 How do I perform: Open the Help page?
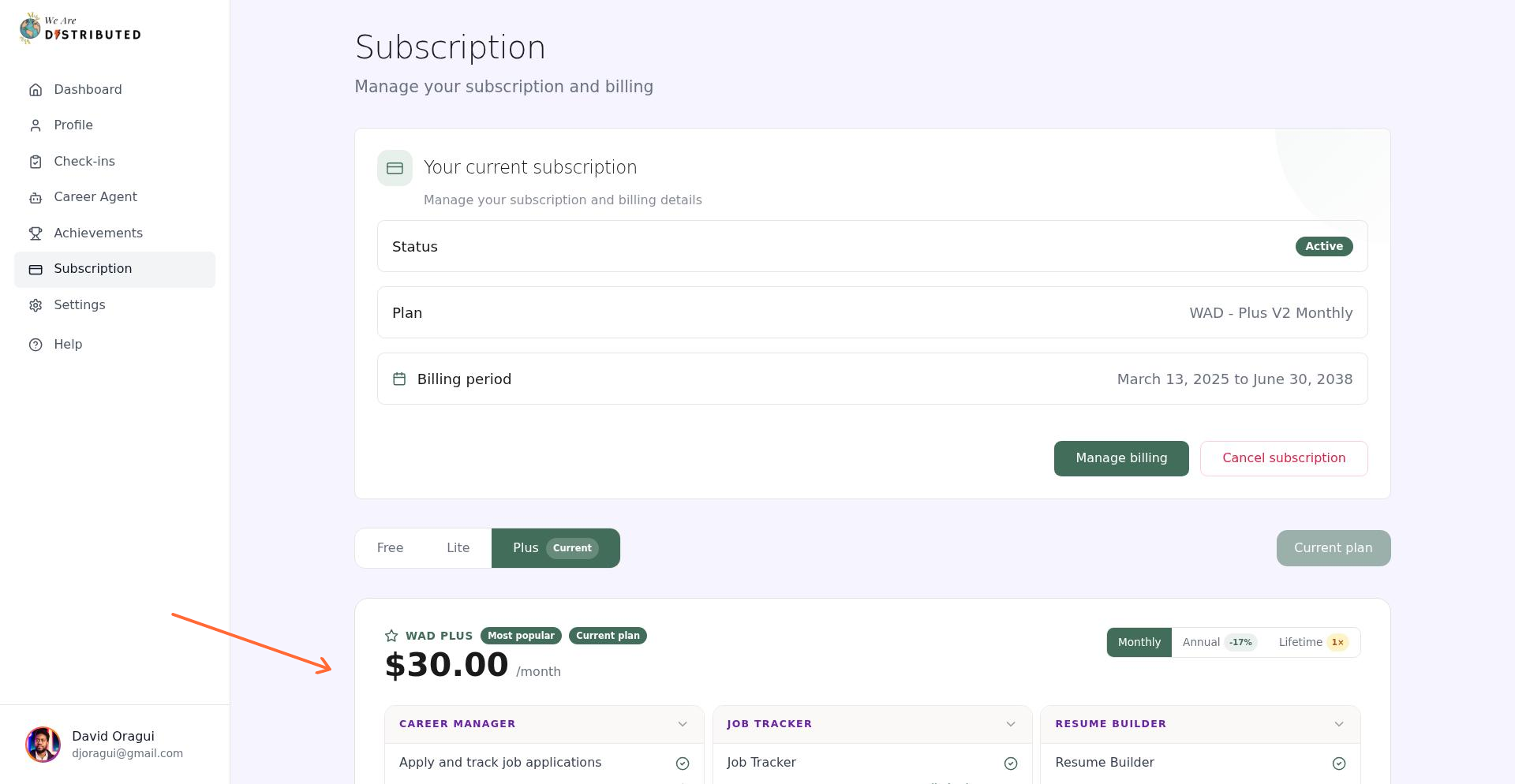114,345
